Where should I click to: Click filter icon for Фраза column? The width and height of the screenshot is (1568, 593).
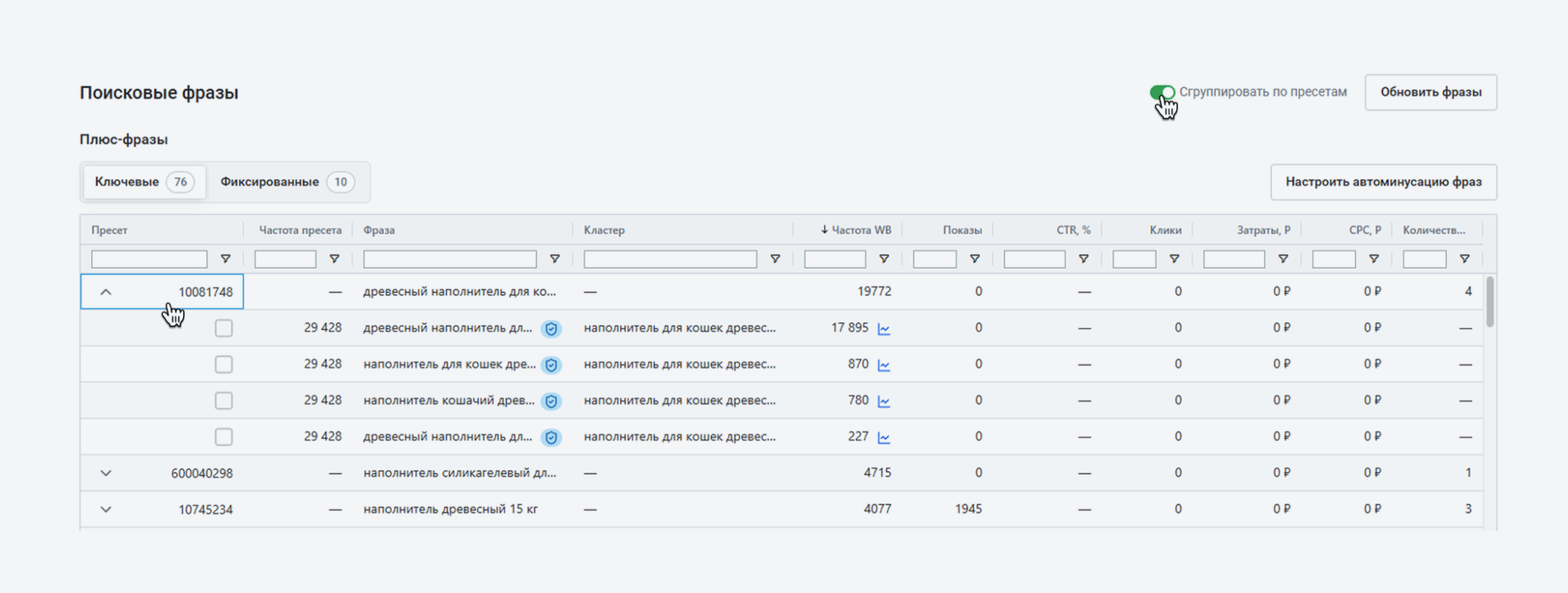pos(555,259)
